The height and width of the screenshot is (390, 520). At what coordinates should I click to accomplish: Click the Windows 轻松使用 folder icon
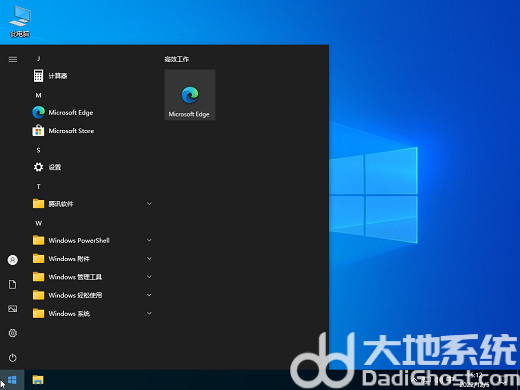click(x=38, y=295)
